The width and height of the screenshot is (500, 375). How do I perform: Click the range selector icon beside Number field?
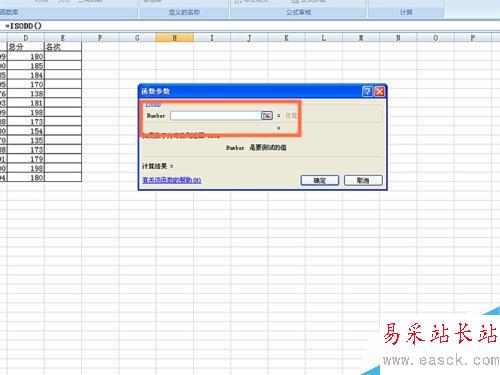click(267, 115)
